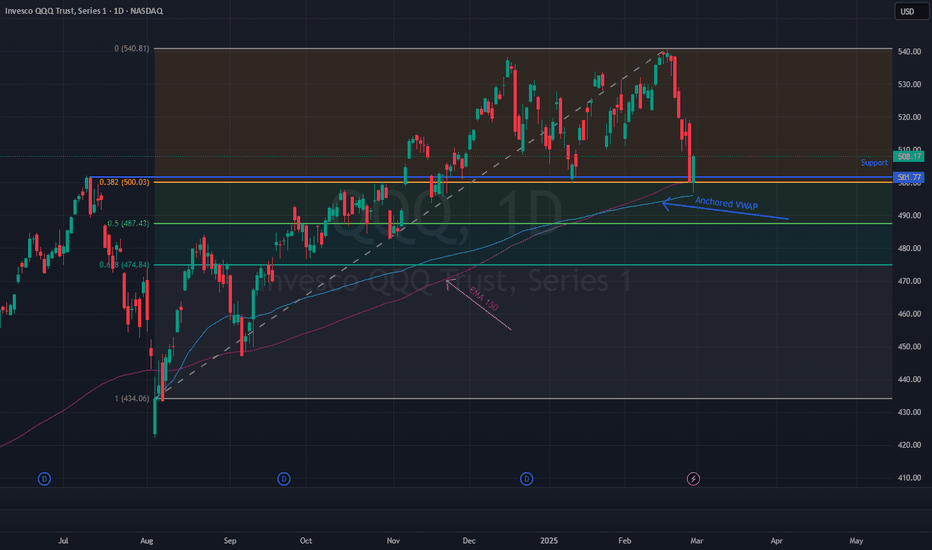Click the Jul label on time axis
Image resolution: width=932 pixels, height=550 pixels.
(63, 540)
